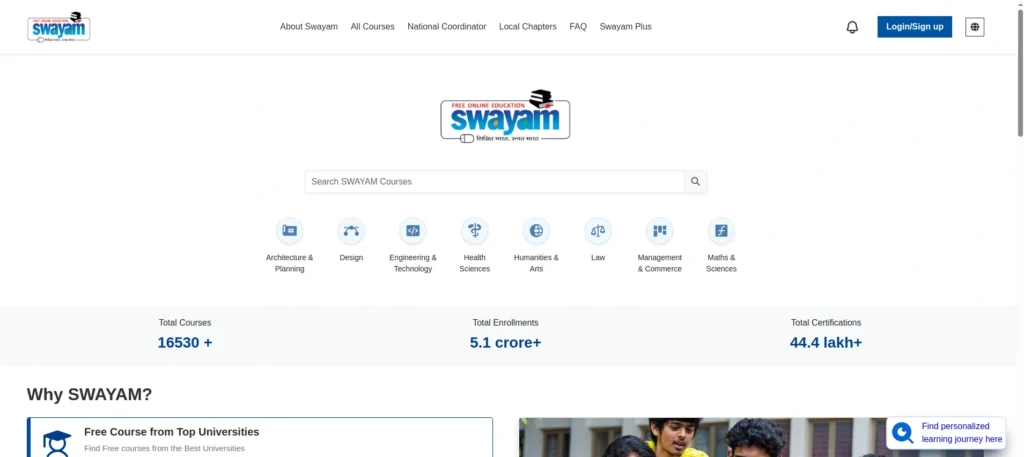1024x457 pixels.
Task: Click the Total Courses label
Action: [185, 323]
